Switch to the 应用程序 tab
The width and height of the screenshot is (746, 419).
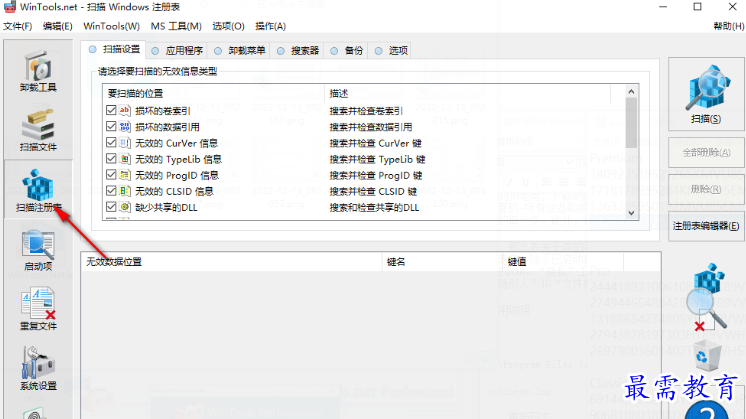(177, 50)
